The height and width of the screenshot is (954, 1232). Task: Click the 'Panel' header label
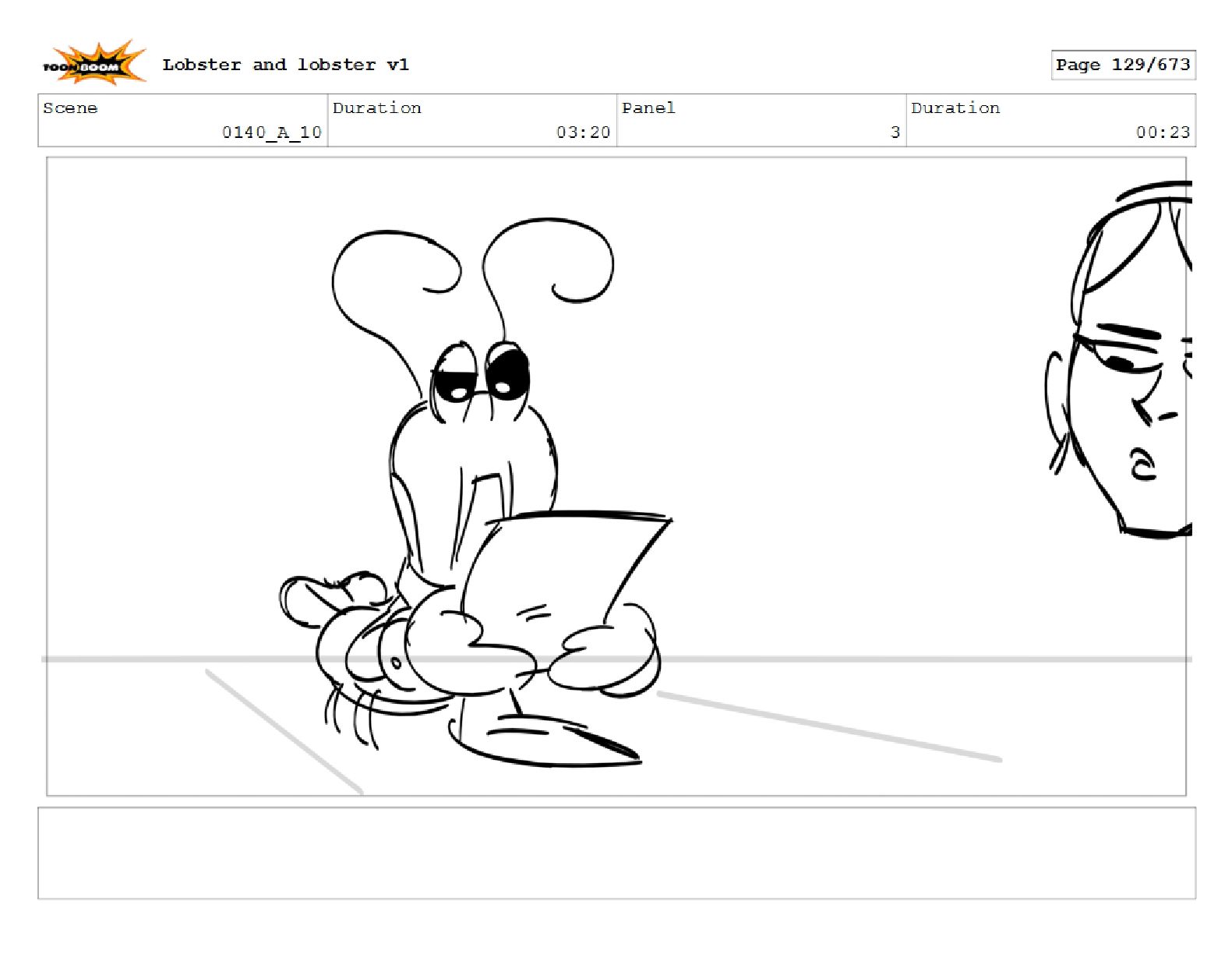click(648, 108)
